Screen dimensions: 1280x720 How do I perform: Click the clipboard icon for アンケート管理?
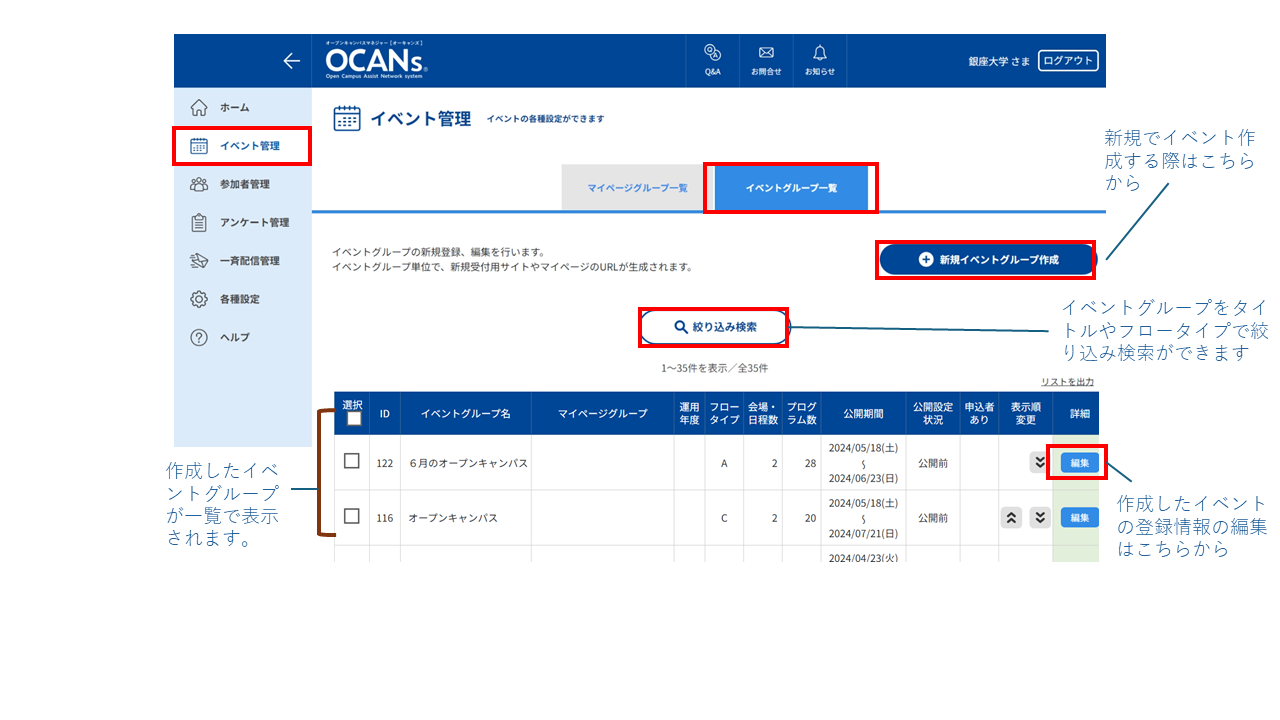199,222
